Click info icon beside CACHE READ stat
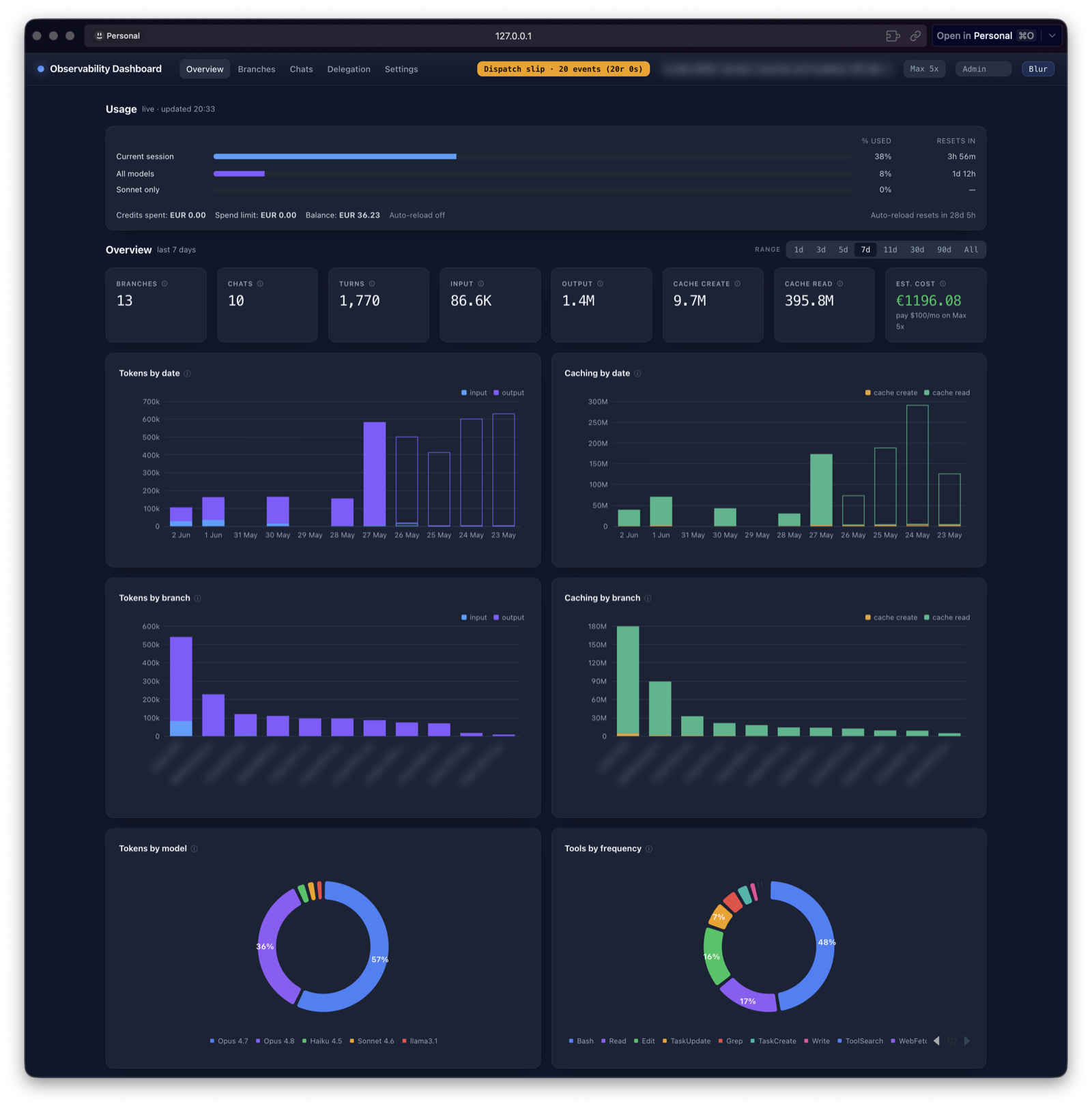Image resolution: width=1092 pixels, height=1108 pixels. click(x=840, y=284)
